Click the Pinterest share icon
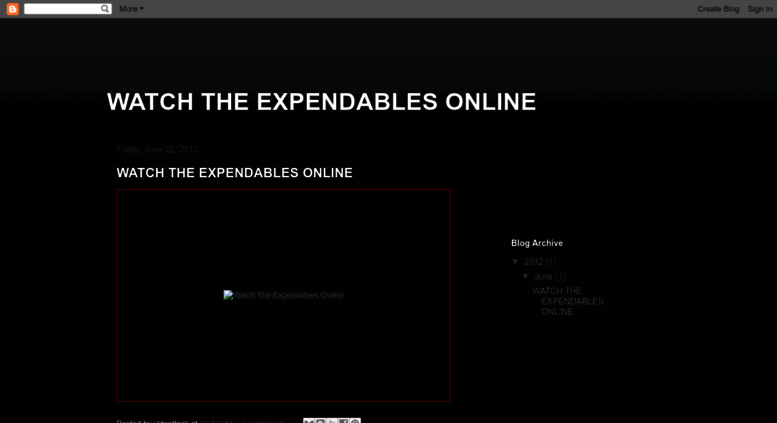The image size is (777, 423). [x=355, y=421]
